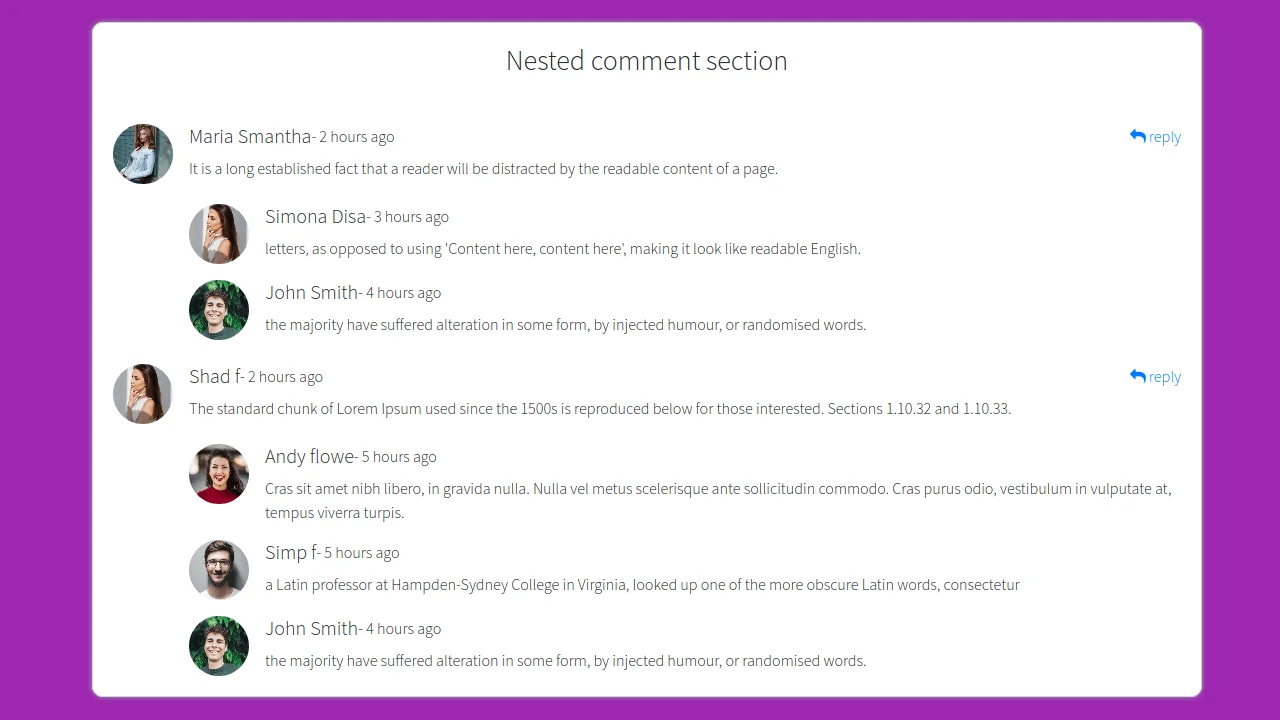Screen dimensions: 1280x720
Task: Select the reply link for Shad f's comment
Action: tap(1165, 376)
